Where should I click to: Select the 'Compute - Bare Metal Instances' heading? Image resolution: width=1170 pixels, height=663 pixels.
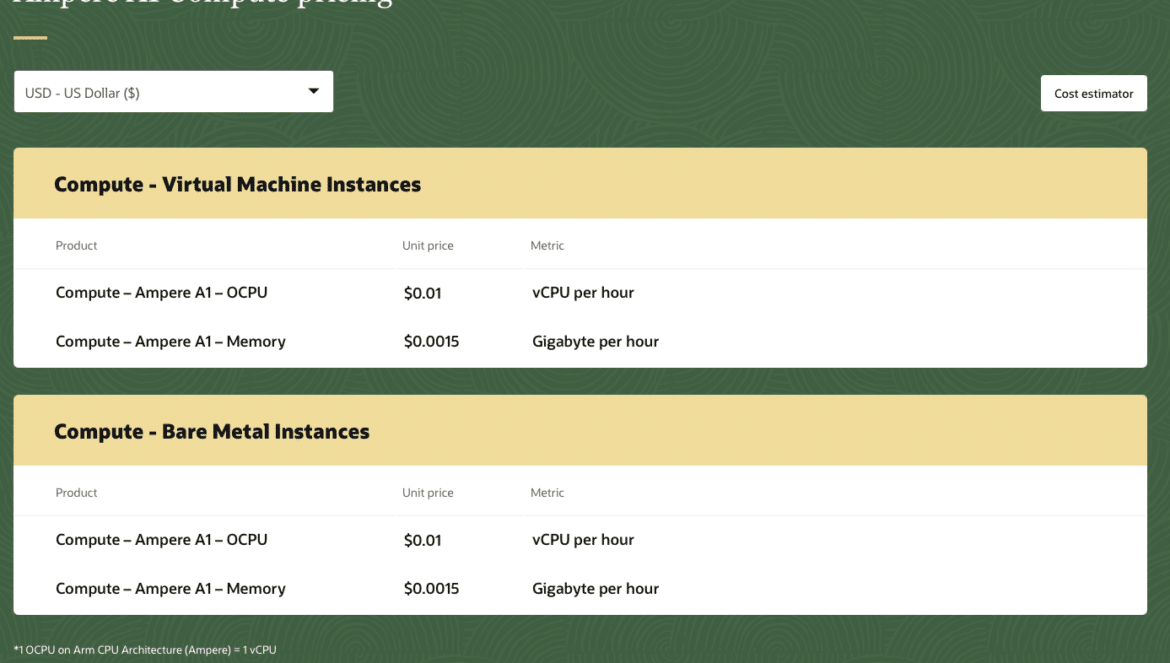click(212, 431)
